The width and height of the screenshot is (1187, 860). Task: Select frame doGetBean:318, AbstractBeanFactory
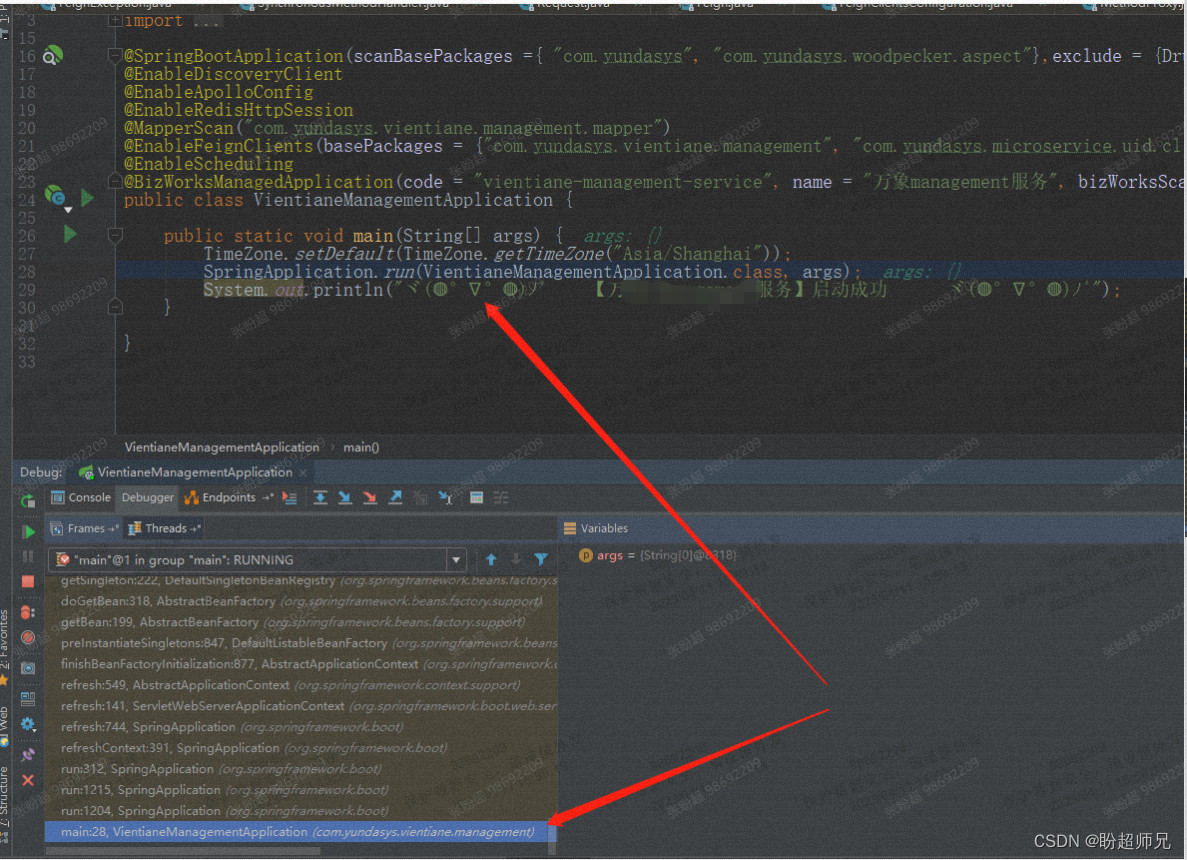pos(301,601)
